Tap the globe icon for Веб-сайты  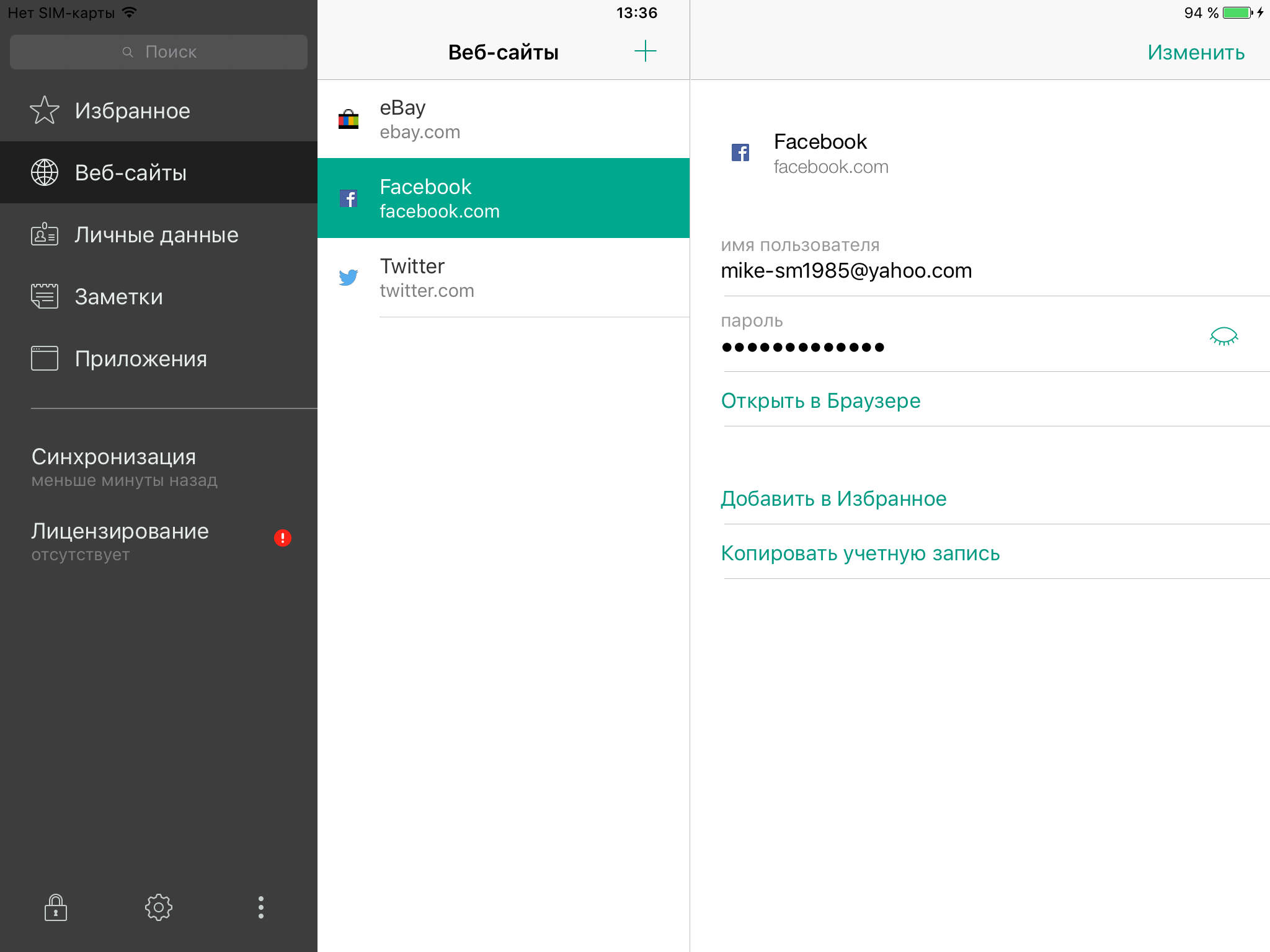45,172
